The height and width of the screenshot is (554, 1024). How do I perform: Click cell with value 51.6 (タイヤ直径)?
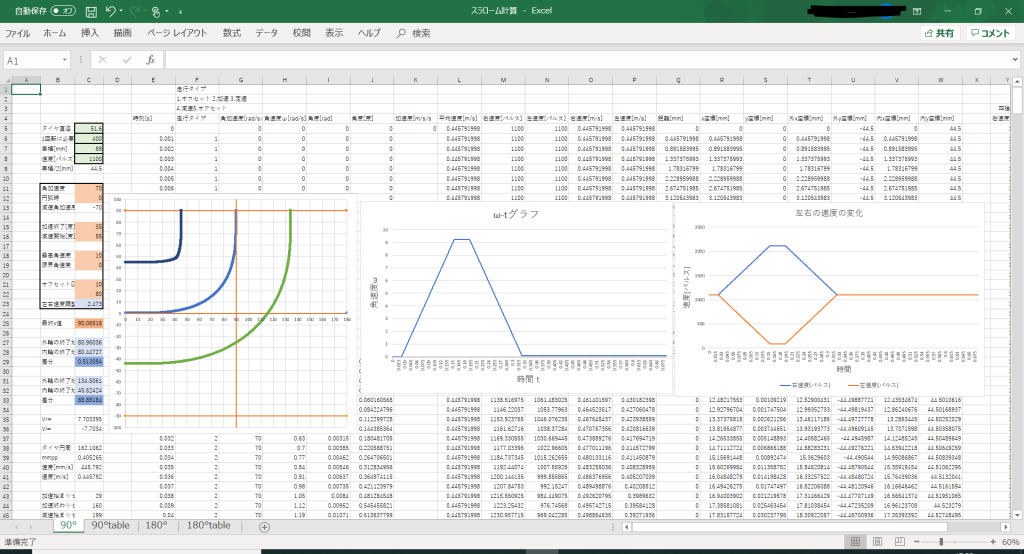click(89, 129)
